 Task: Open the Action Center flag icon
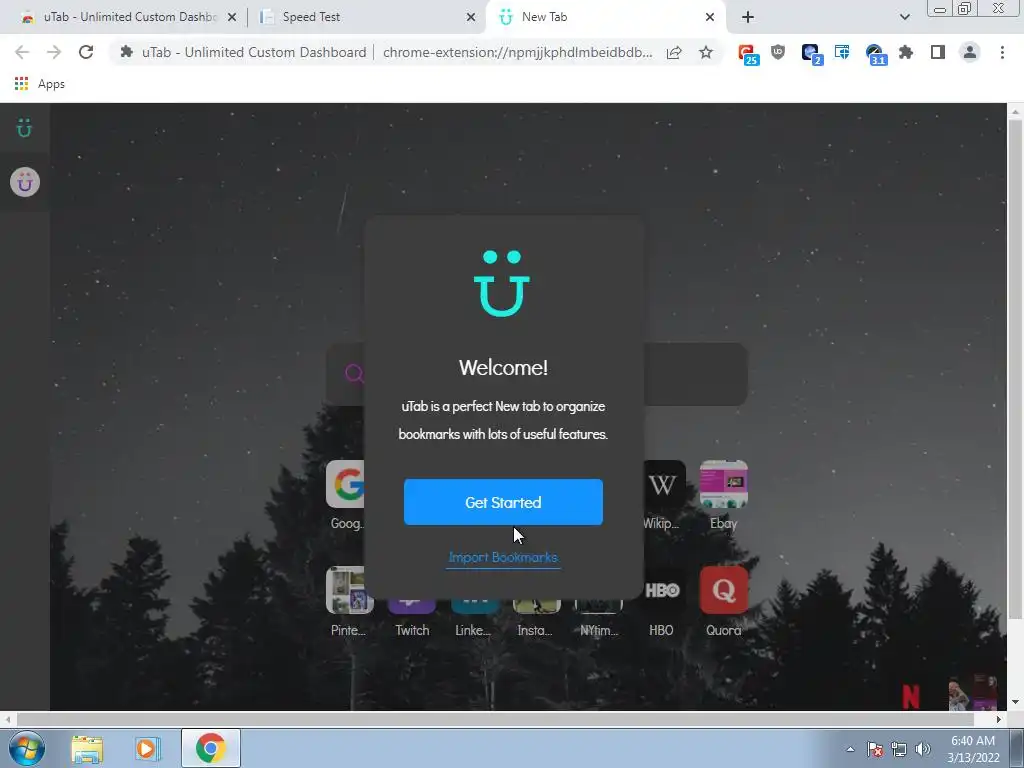[x=875, y=749]
